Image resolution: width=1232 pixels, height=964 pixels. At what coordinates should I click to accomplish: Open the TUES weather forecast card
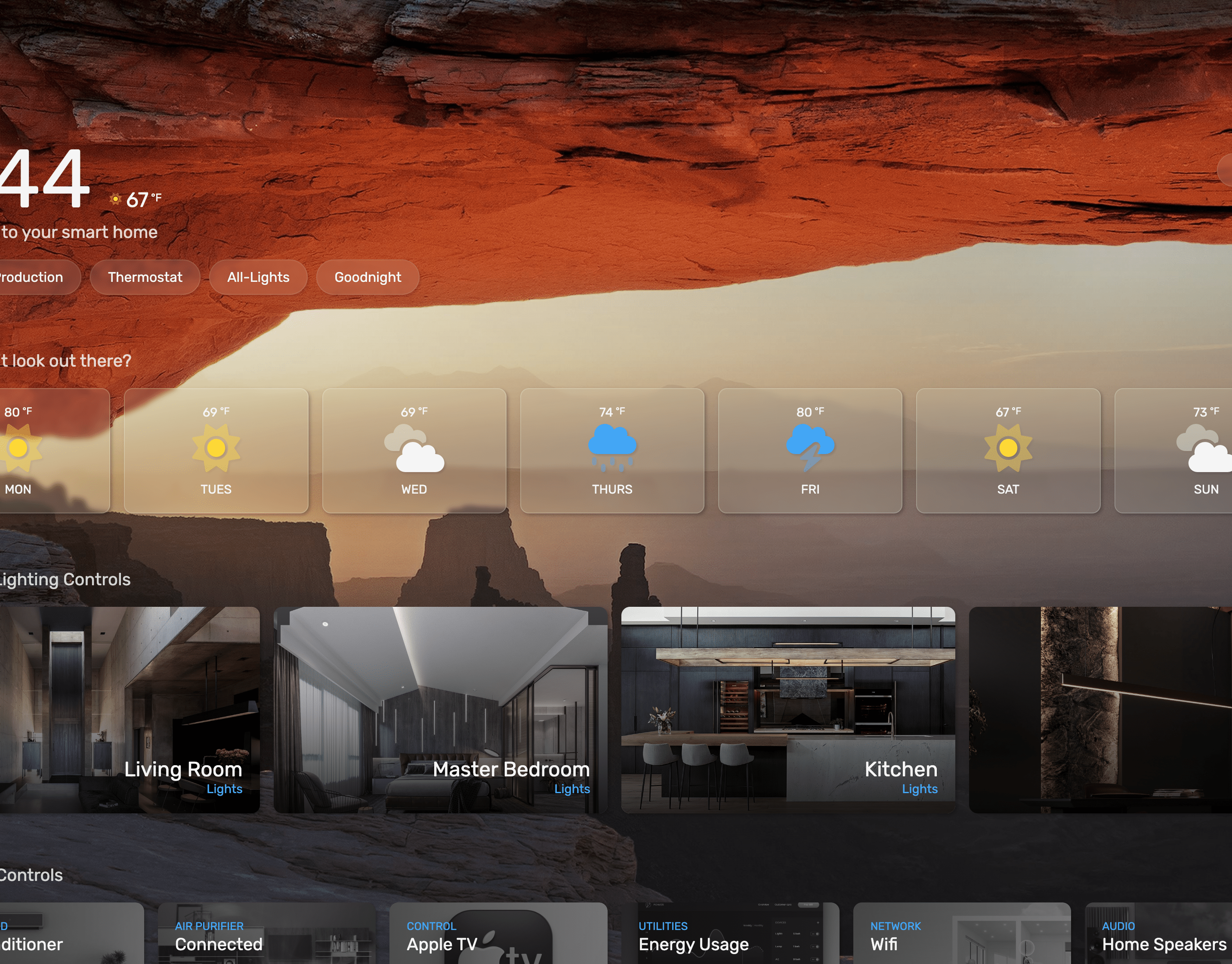pyautogui.click(x=216, y=451)
